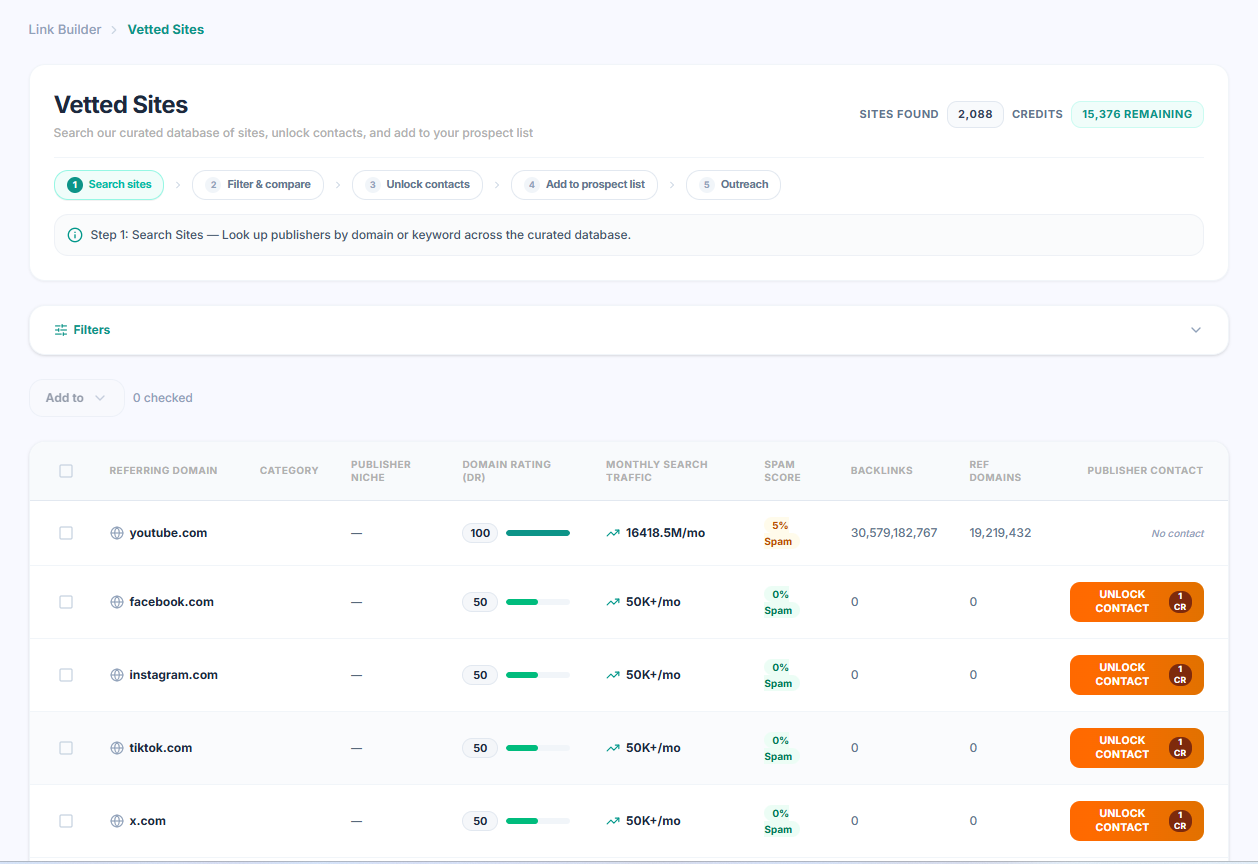Click the Backlinks column header
1258x864 pixels.
pyautogui.click(x=882, y=471)
